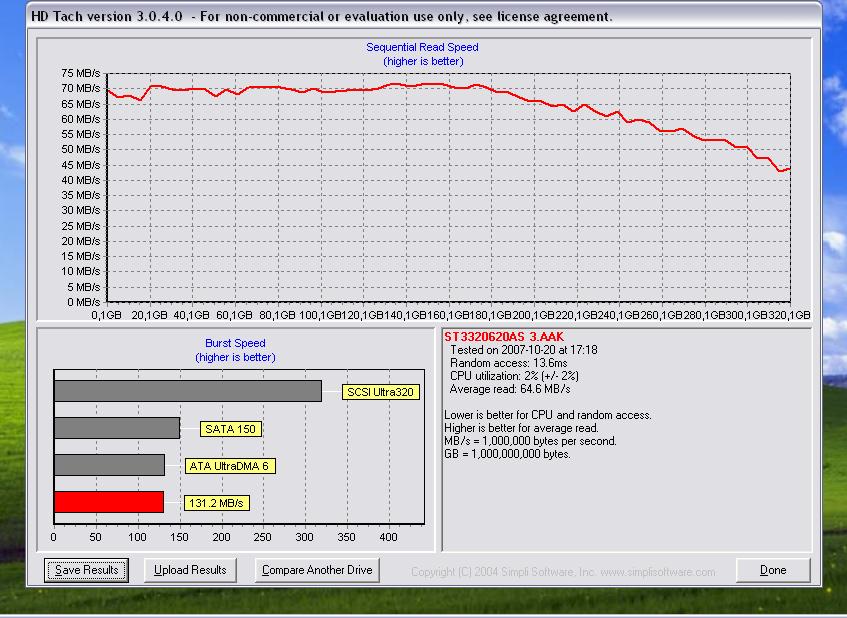Click the drive name ST3320620AS 3.AAK
Screen dimensions: 847x618
click(x=504, y=337)
